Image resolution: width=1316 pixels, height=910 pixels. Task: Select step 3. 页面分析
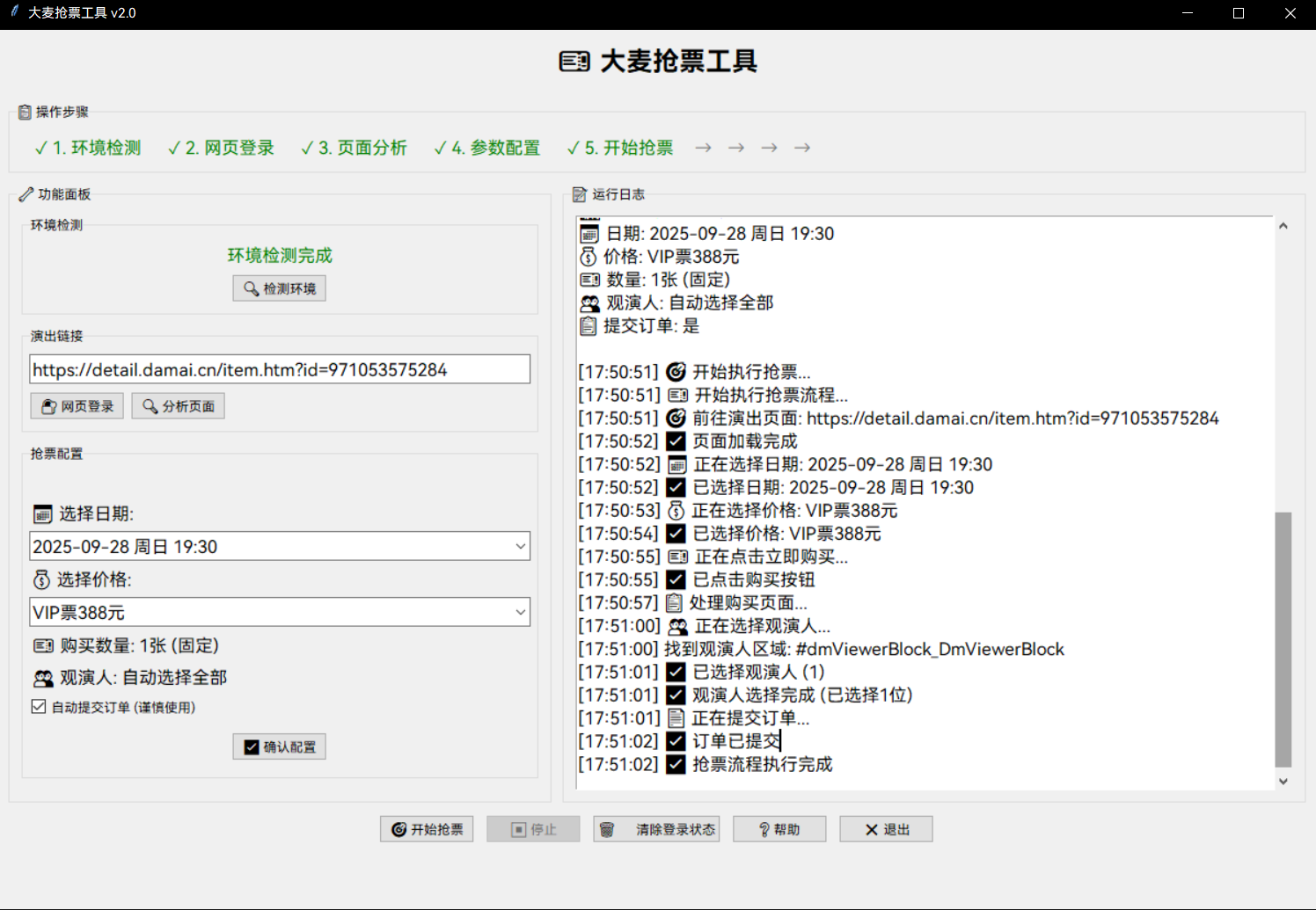(x=354, y=148)
